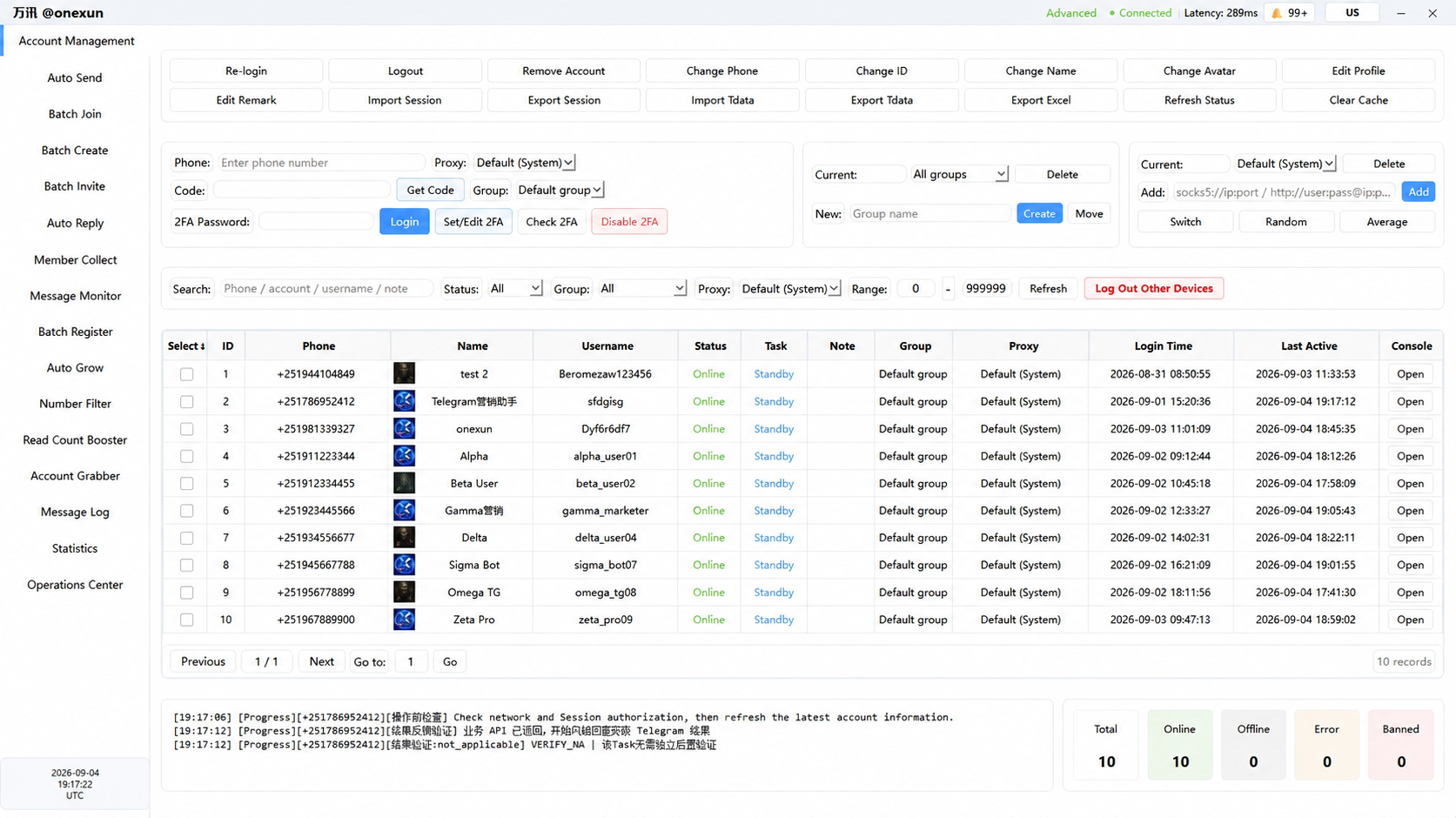Click the Move group button
1456x818 pixels.
click(1089, 213)
